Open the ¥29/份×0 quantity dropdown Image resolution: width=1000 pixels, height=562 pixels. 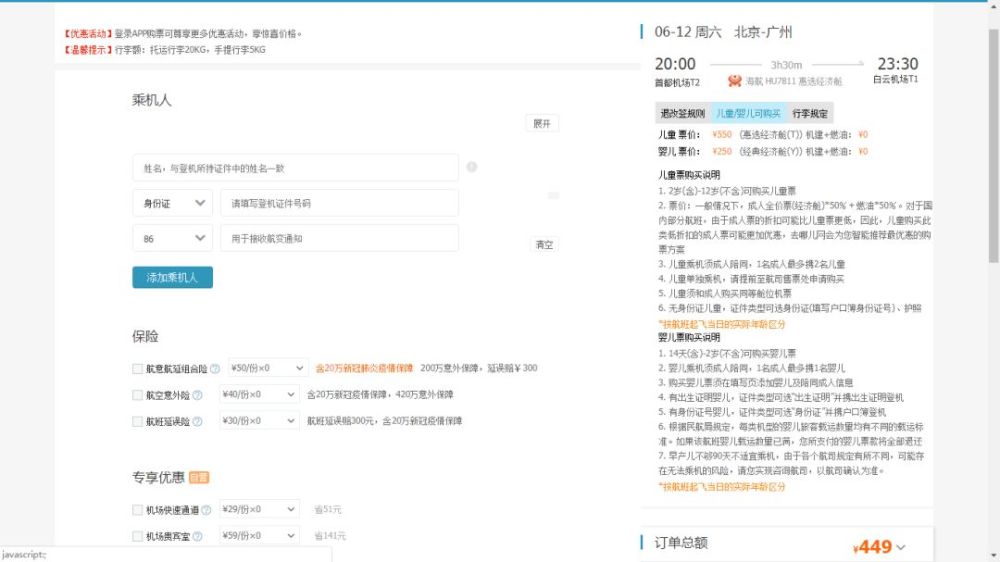tap(259, 509)
